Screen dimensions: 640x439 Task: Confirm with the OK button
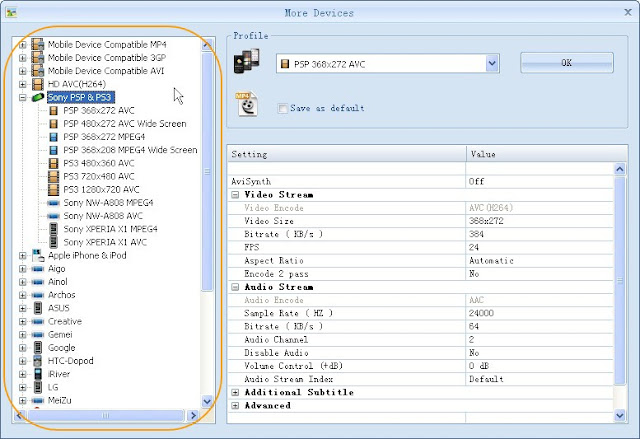click(567, 63)
